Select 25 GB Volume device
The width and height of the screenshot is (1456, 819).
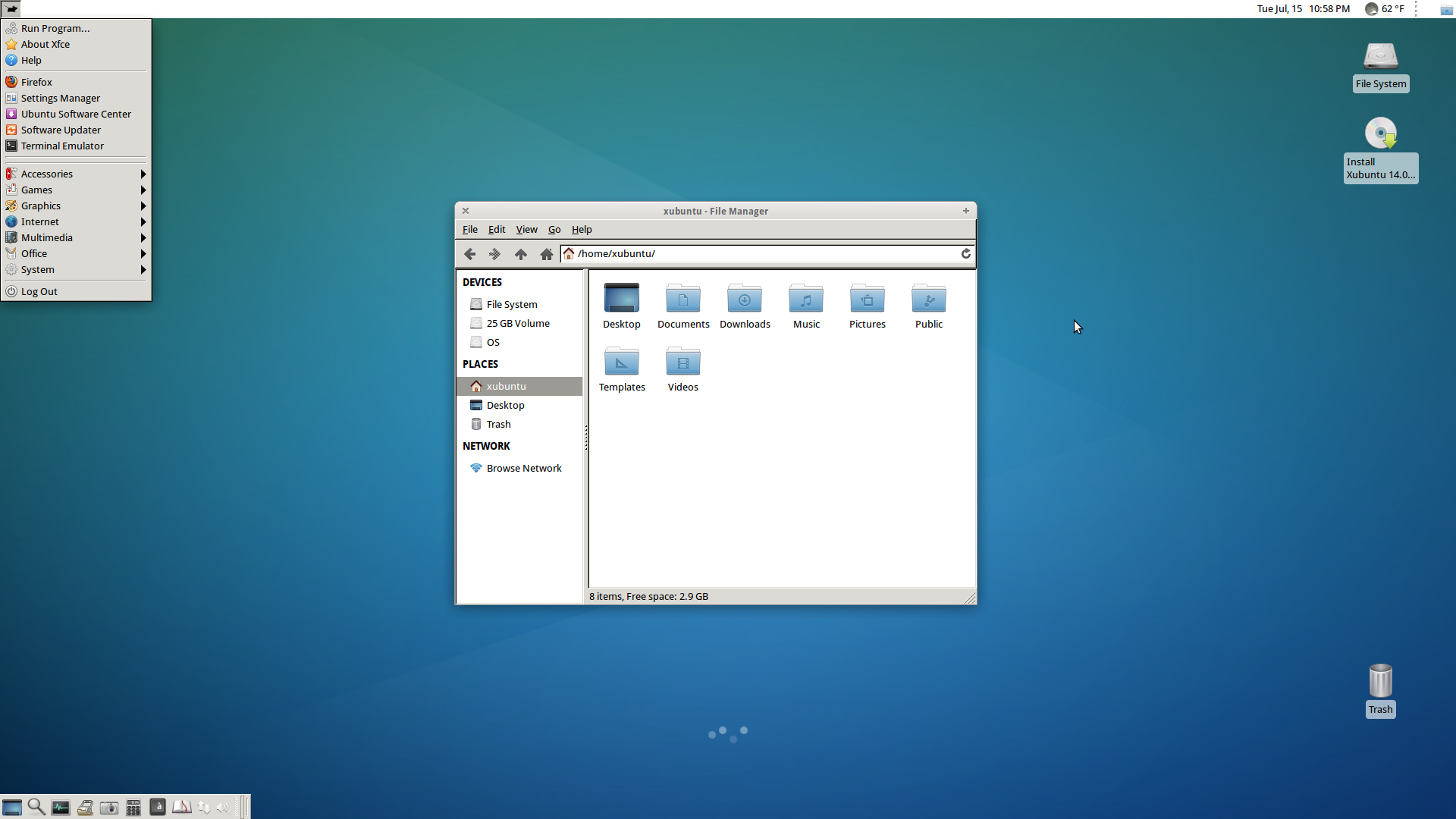(x=517, y=323)
